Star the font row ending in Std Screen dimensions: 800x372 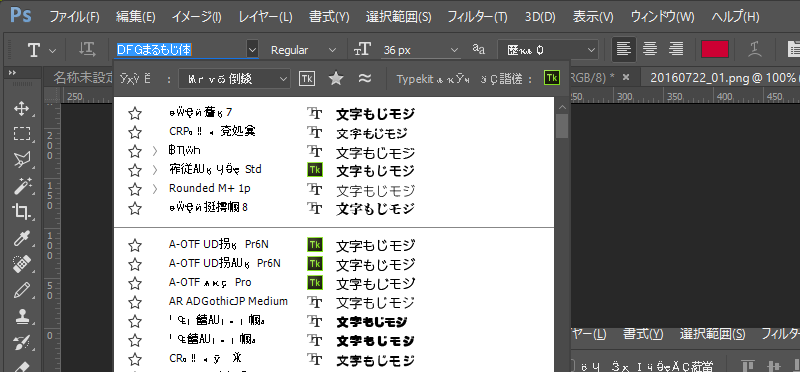pyautogui.click(x=135, y=170)
